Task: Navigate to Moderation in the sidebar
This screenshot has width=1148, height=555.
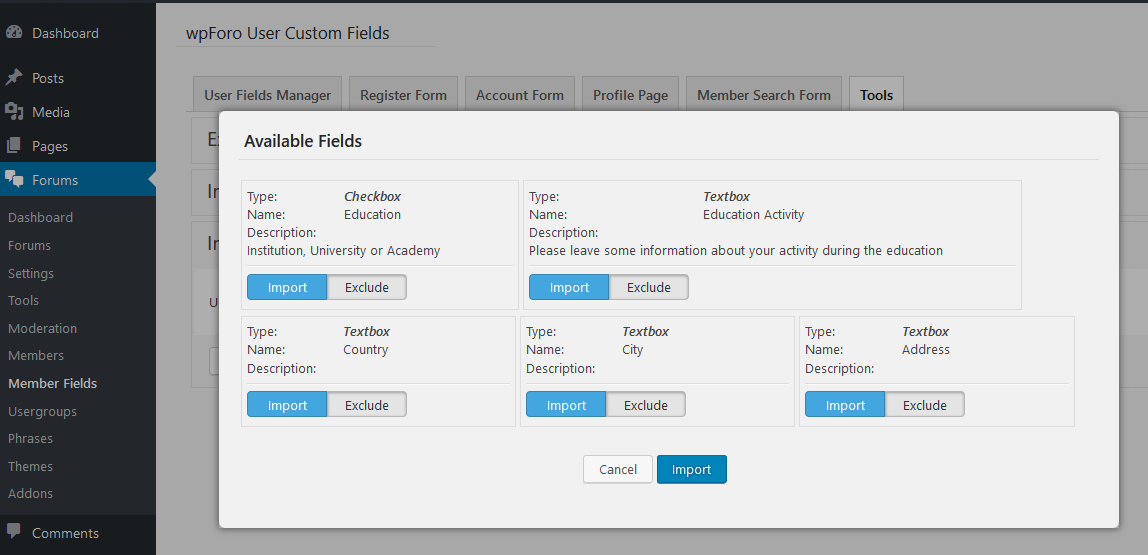Action: 42,328
